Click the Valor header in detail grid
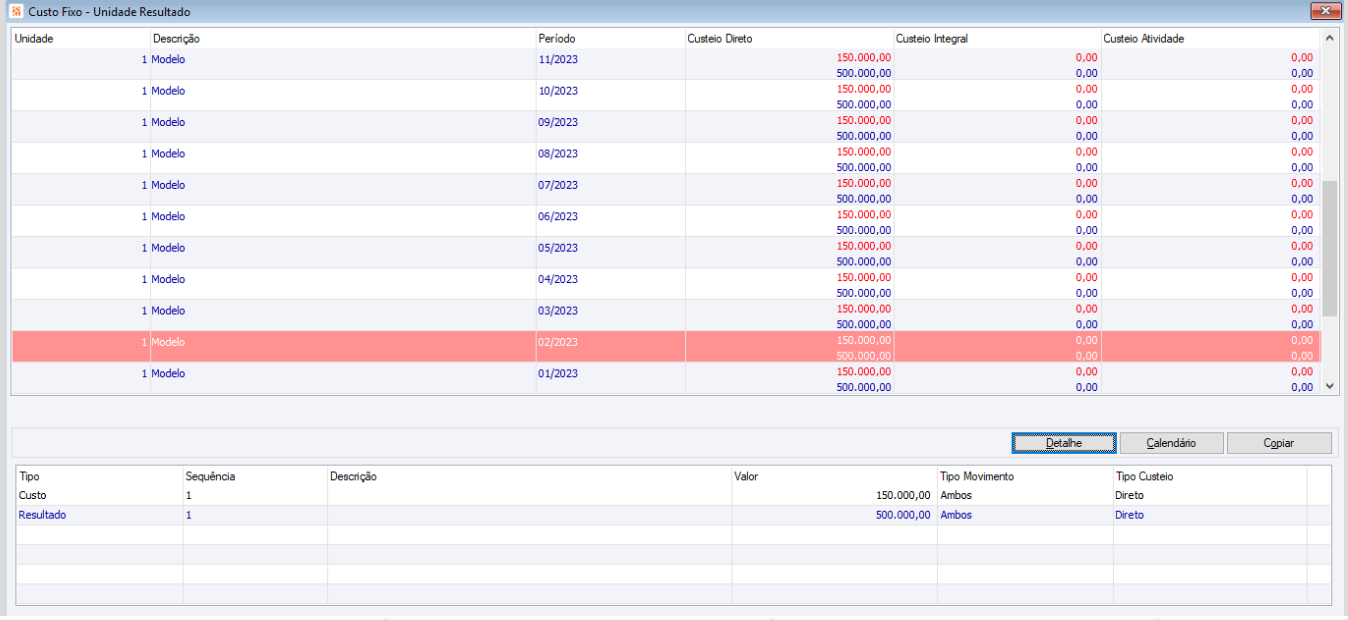The image size is (1348, 620). (x=834, y=476)
